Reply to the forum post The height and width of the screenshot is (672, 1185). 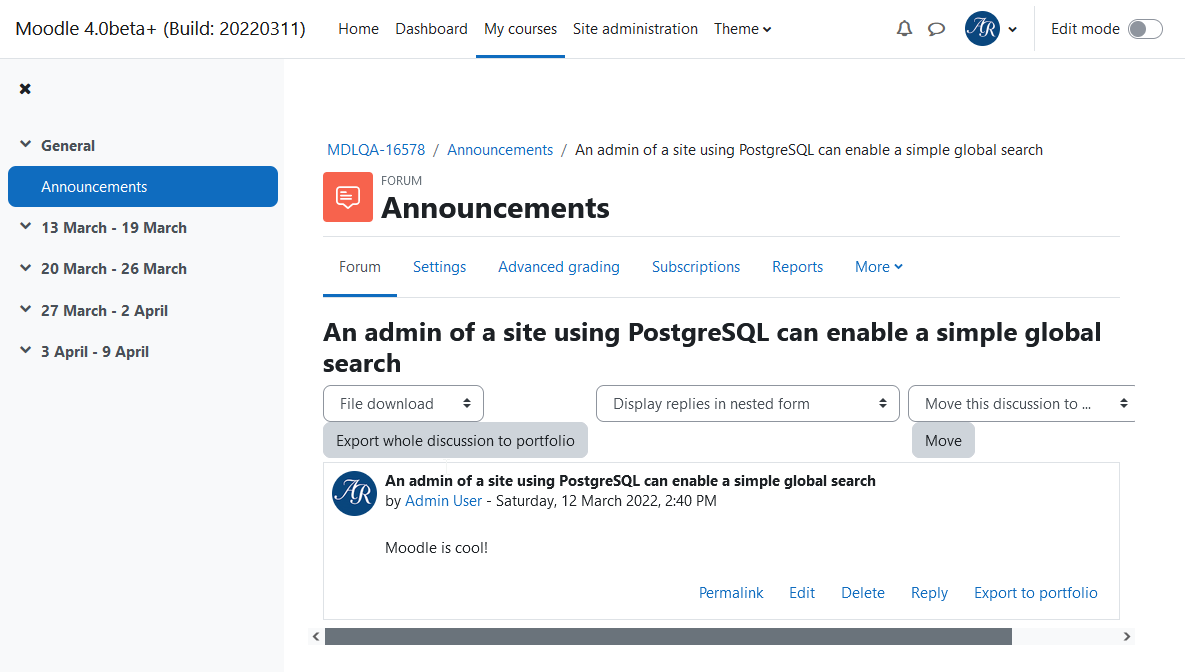click(929, 593)
